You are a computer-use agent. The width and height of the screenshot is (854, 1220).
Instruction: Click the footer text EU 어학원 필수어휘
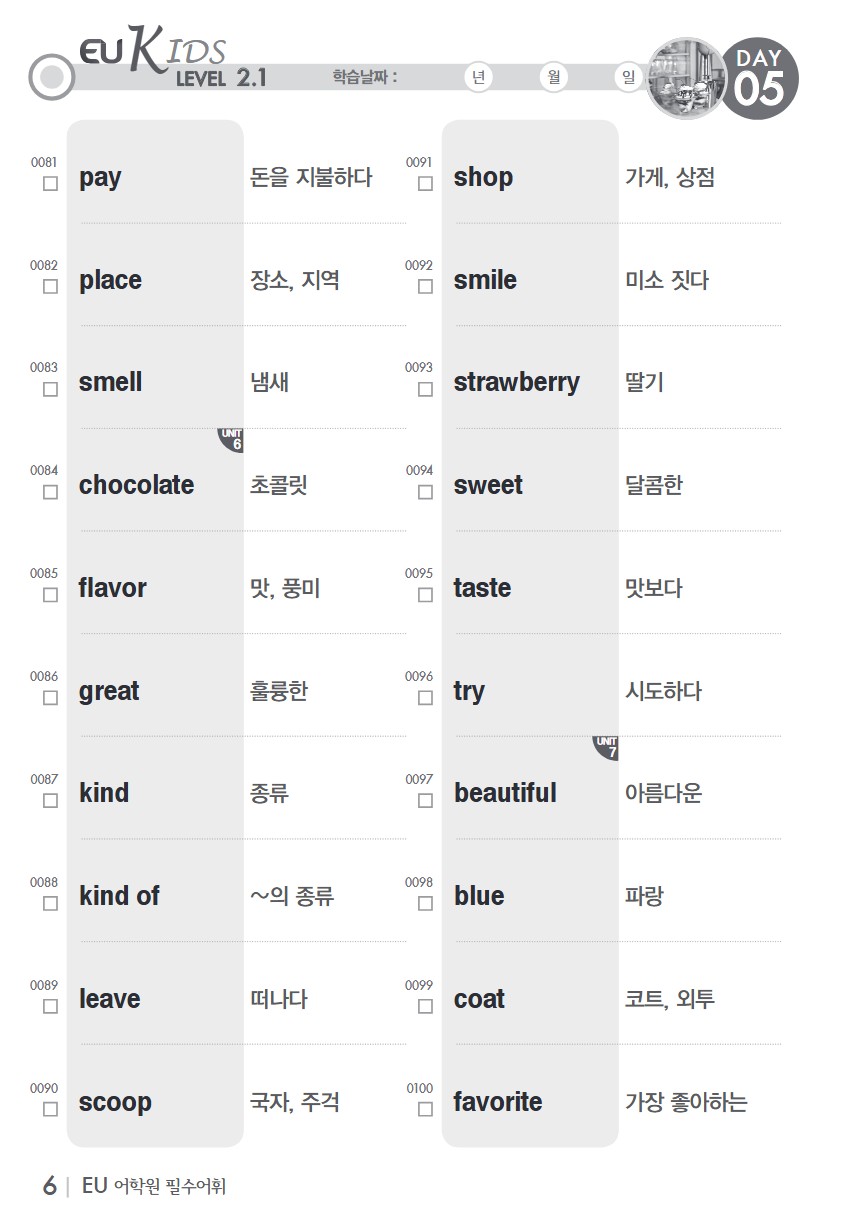pos(154,1186)
